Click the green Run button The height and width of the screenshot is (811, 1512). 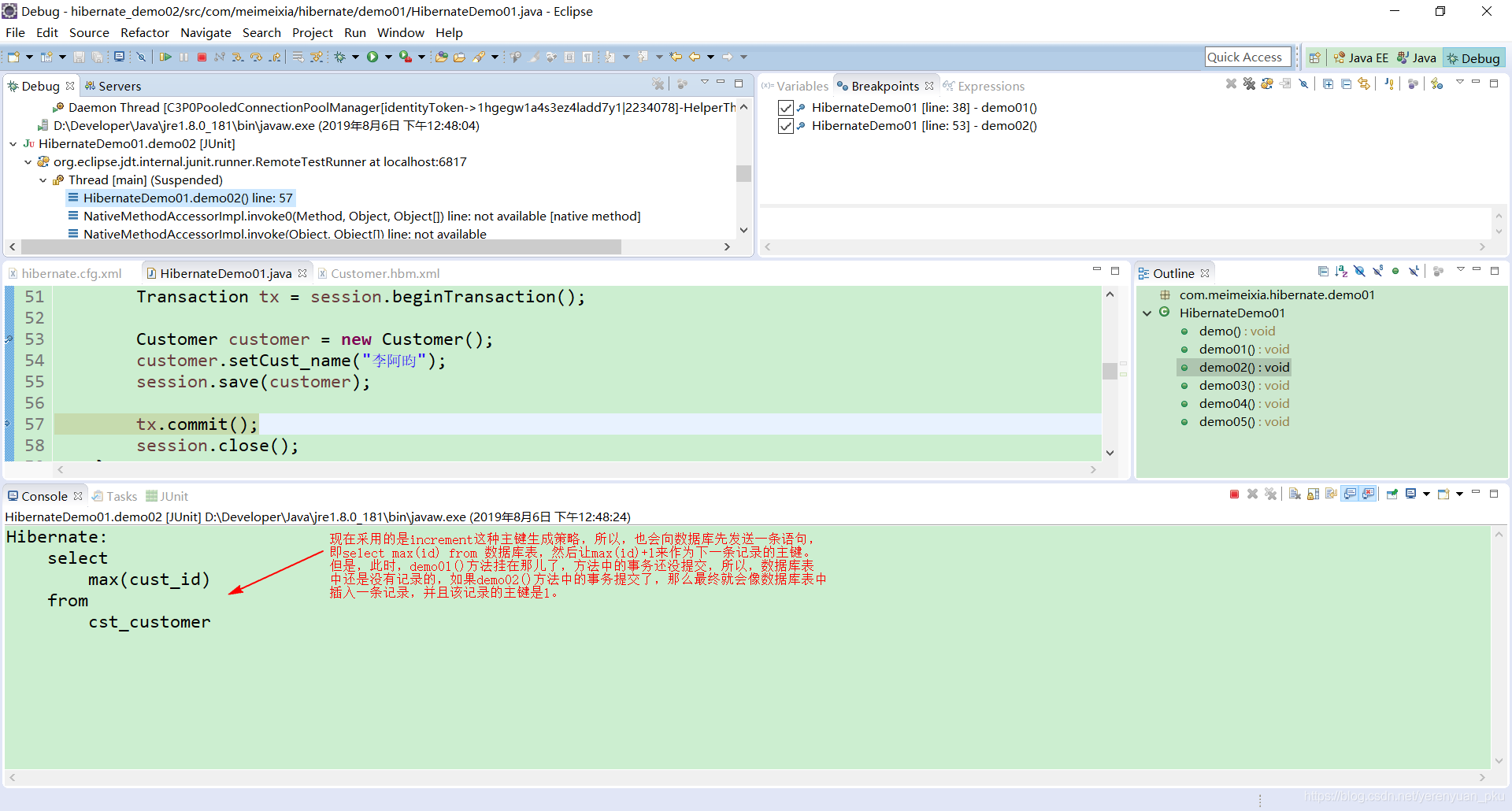[372, 57]
